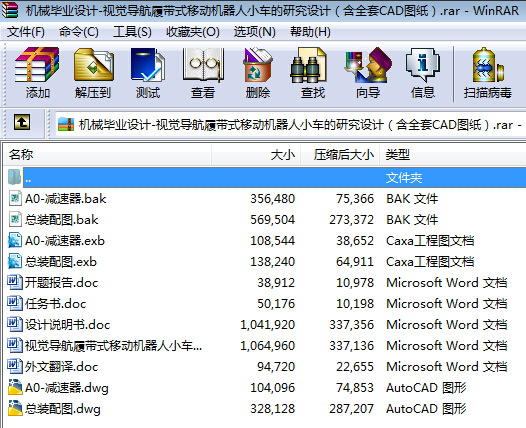Click the 解压到 (Extract To) icon
Image resolution: width=526 pixels, height=428 pixels.
(x=94, y=65)
